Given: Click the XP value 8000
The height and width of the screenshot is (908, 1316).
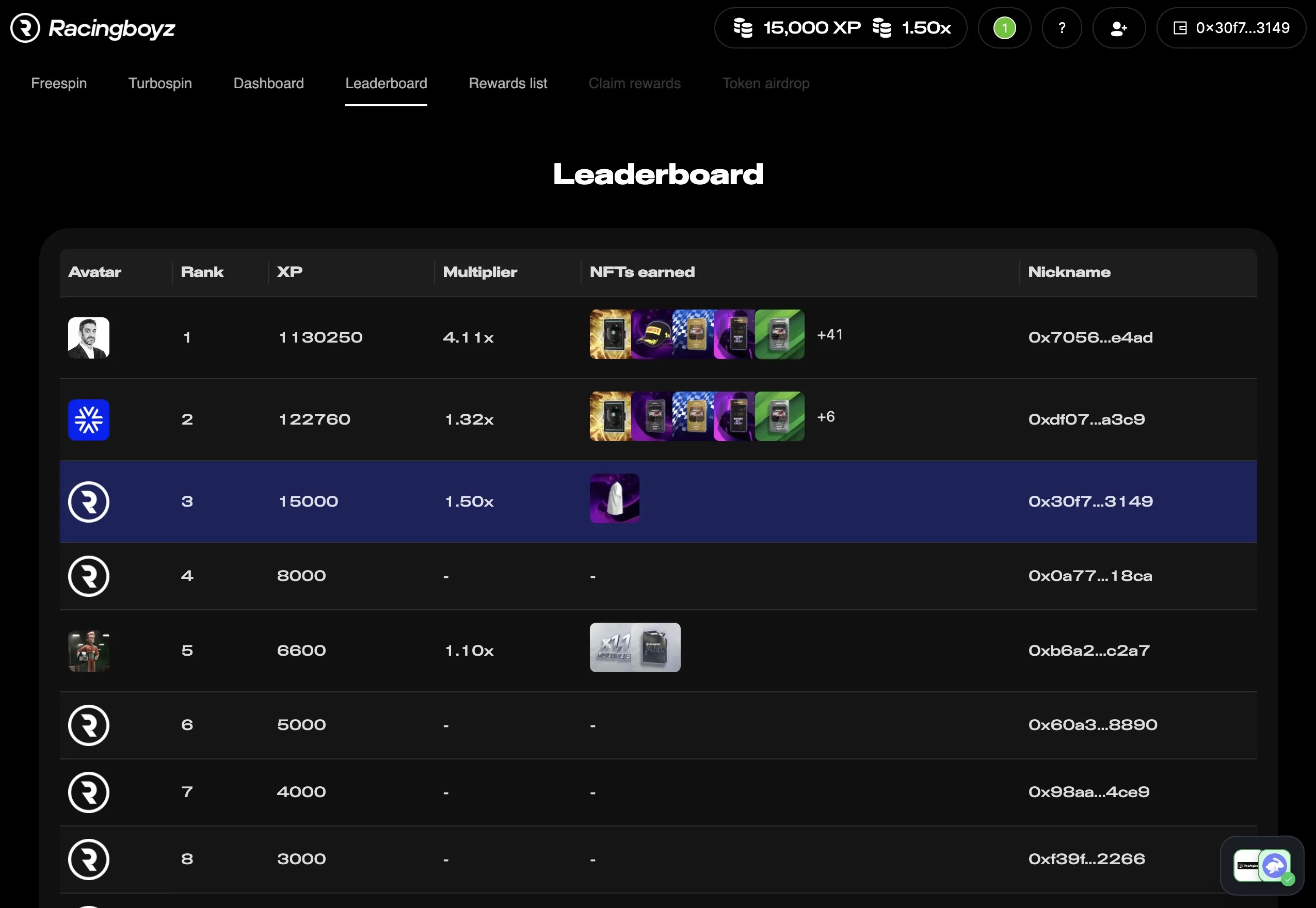Looking at the screenshot, I should [x=301, y=576].
